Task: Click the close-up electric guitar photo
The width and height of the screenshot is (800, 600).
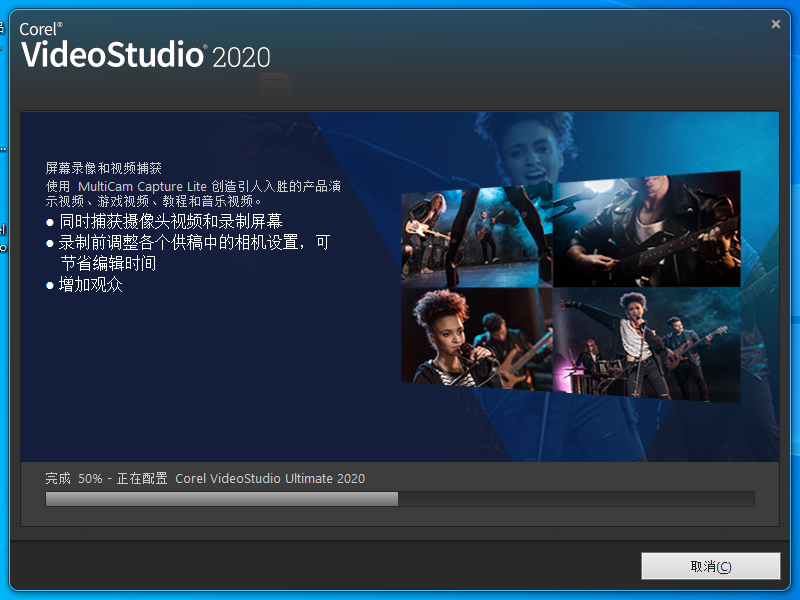Action: 646,229
